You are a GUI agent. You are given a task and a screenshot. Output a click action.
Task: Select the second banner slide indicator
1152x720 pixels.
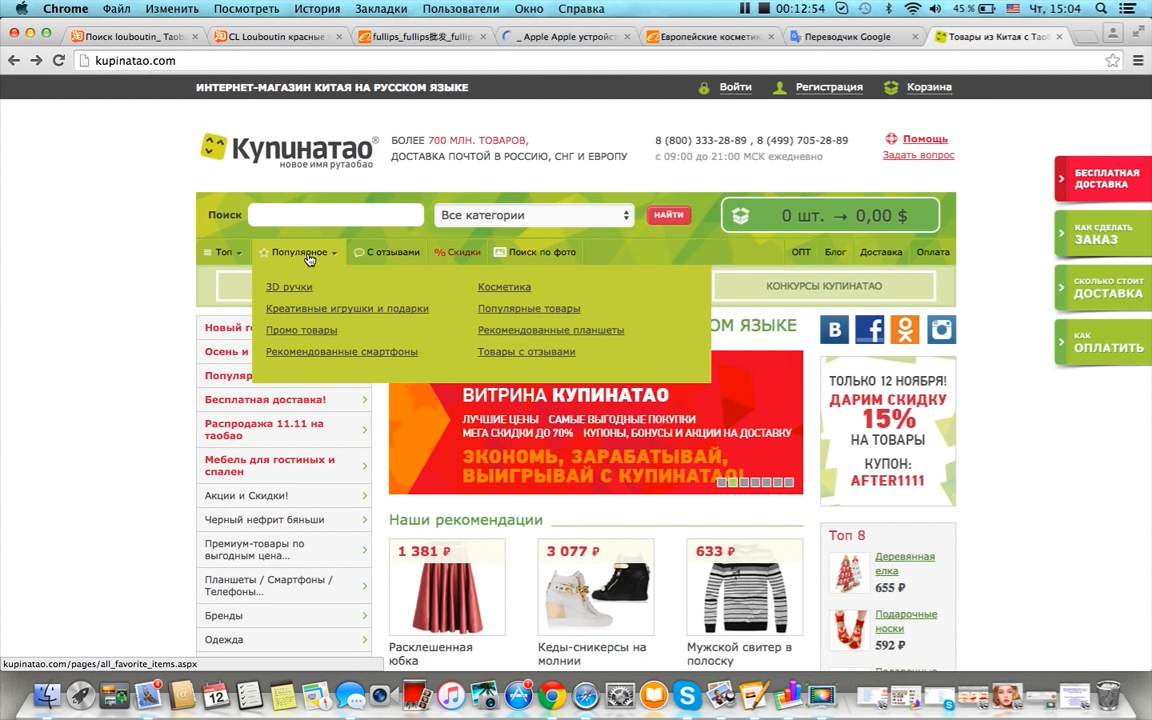pos(732,483)
